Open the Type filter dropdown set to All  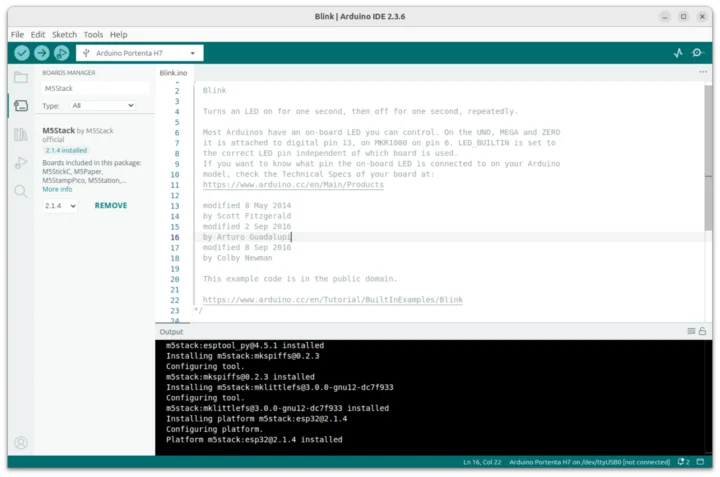[x=102, y=106]
